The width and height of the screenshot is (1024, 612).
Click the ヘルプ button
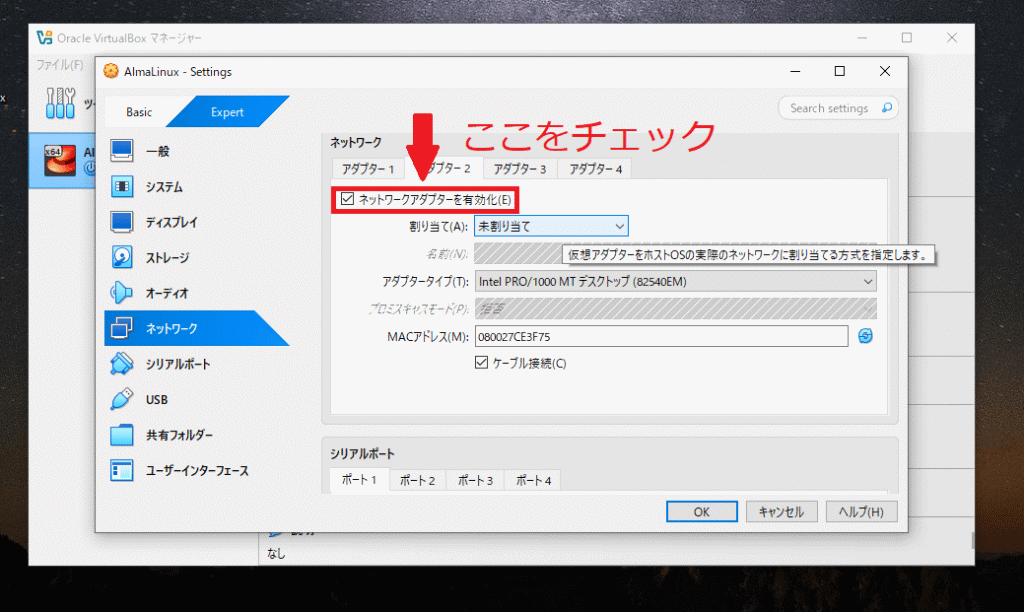point(861,511)
